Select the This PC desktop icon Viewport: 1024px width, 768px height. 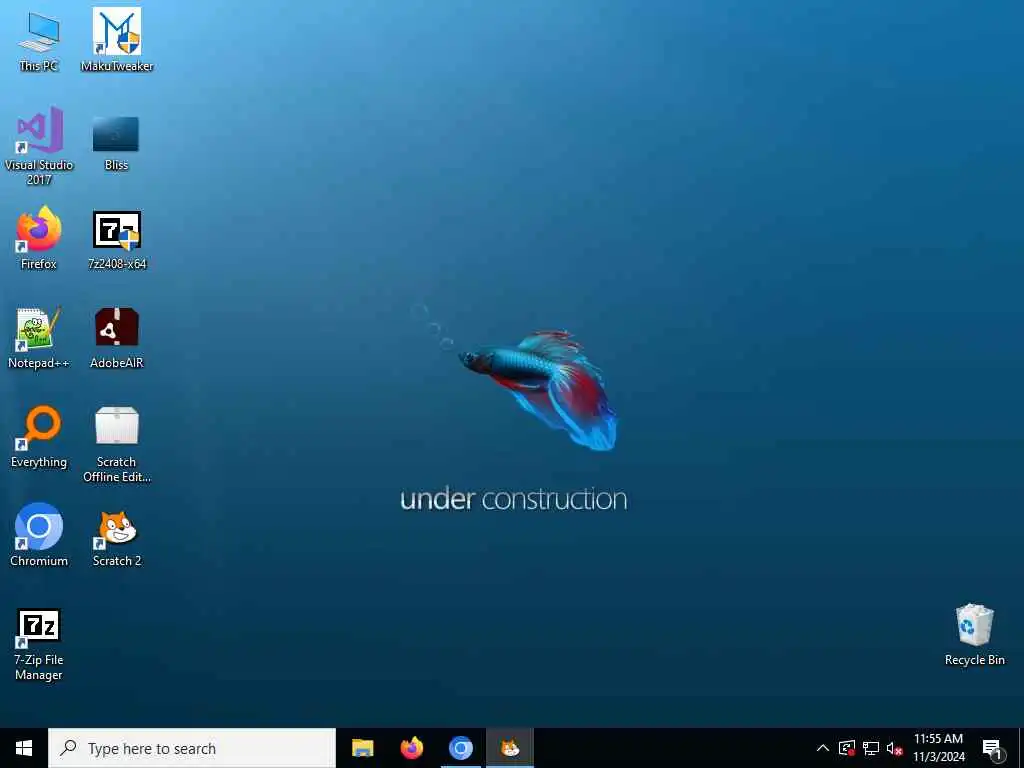click(39, 40)
